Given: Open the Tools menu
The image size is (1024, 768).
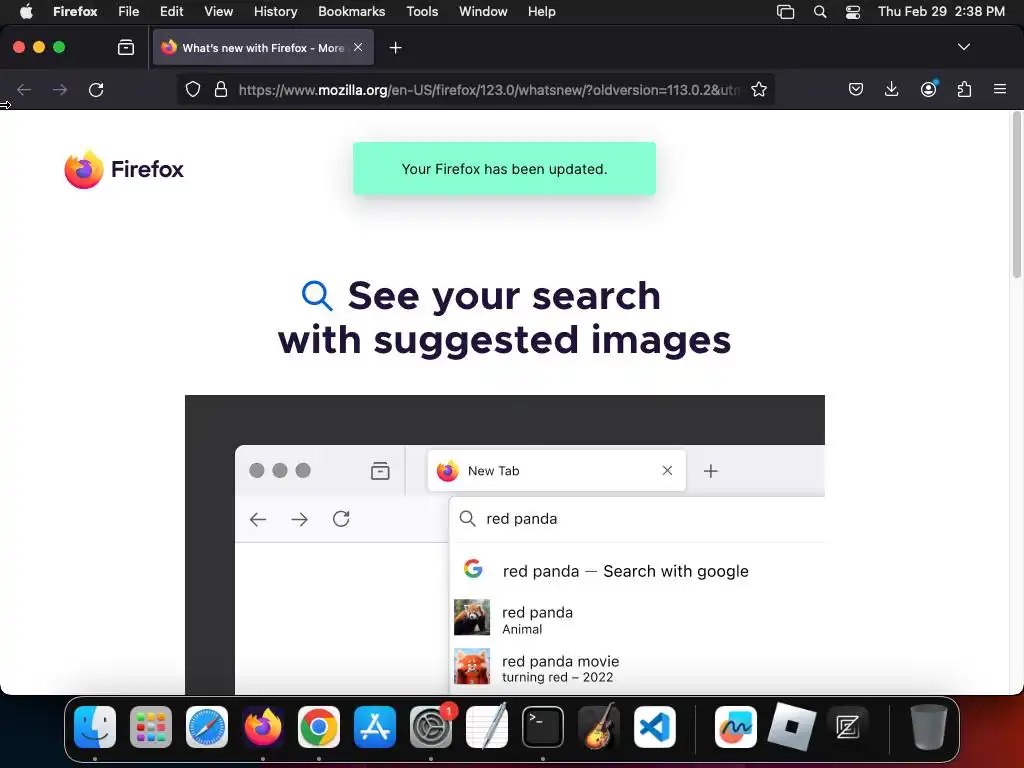Looking at the screenshot, I should tap(422, 11).
